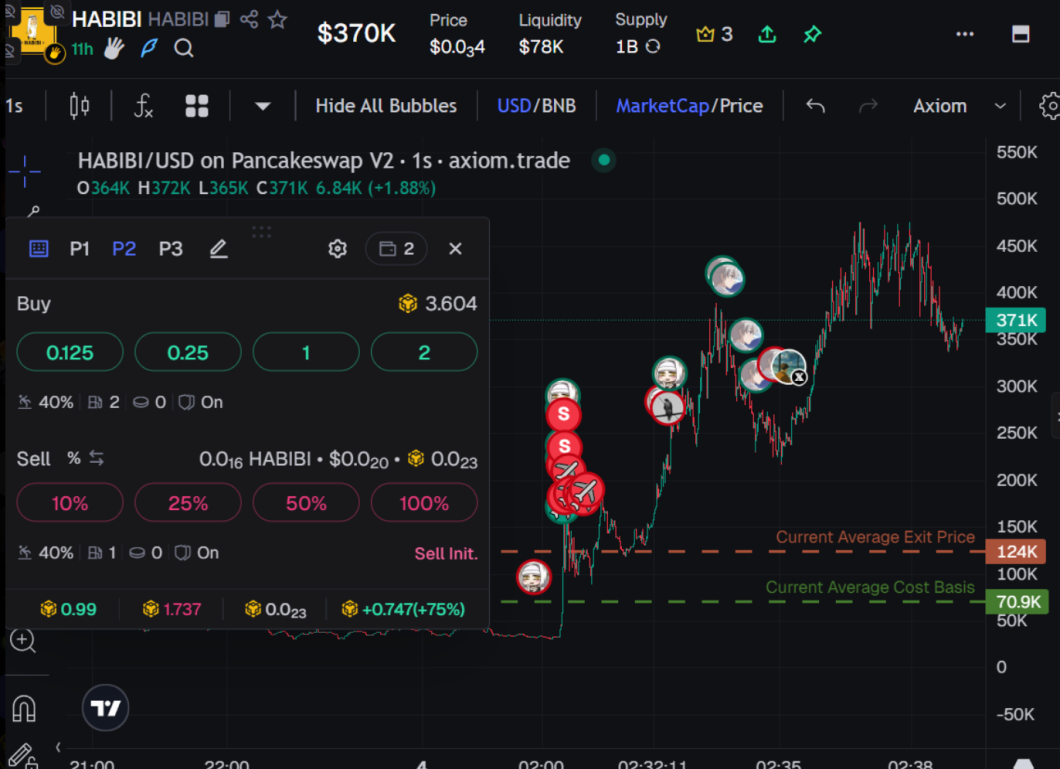Share the HABIBI token
Screen dimensions: 1060x769
click(x=249, y=19)
